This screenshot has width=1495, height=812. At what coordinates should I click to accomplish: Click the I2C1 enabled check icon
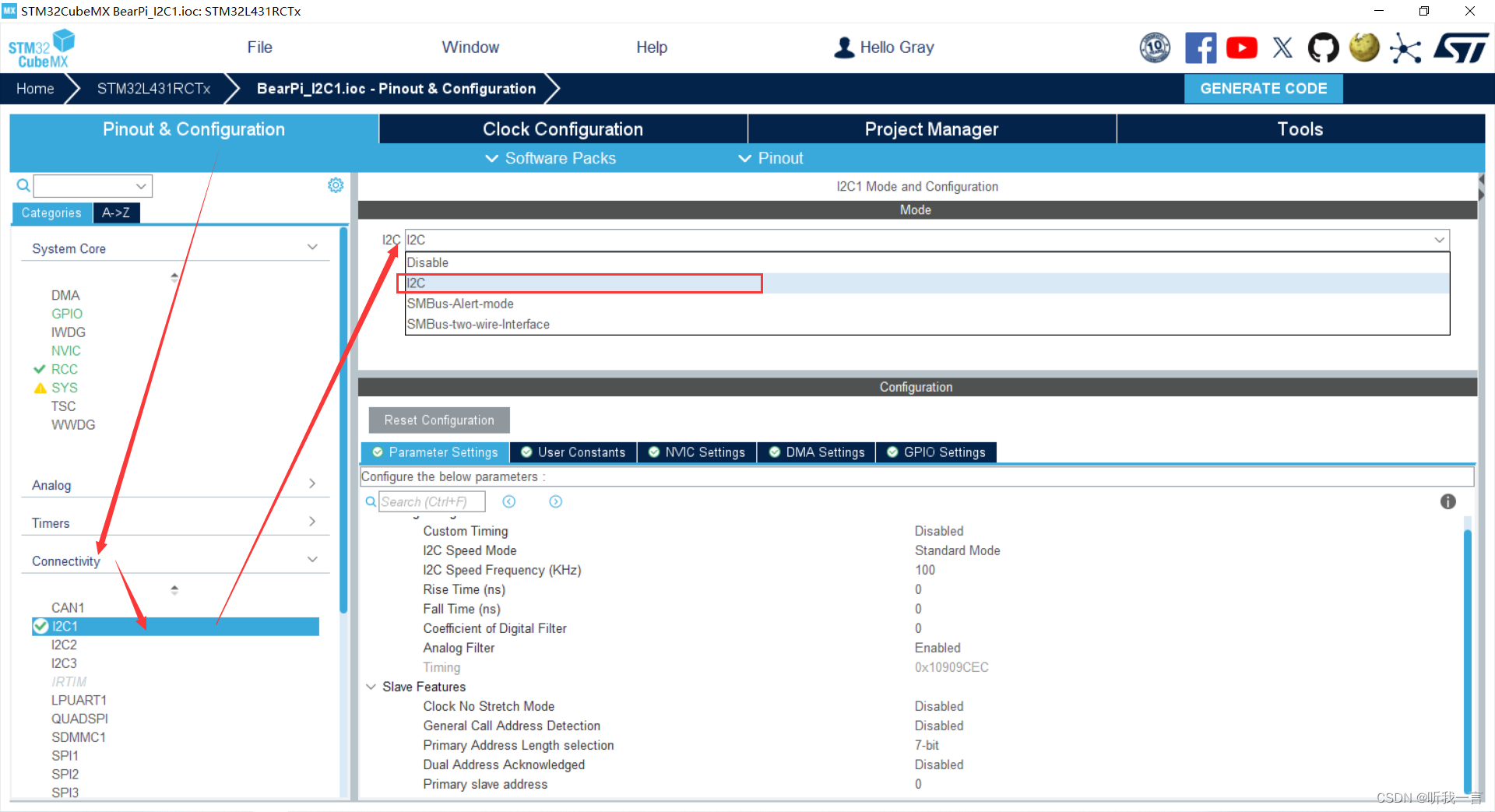point(40,626)
